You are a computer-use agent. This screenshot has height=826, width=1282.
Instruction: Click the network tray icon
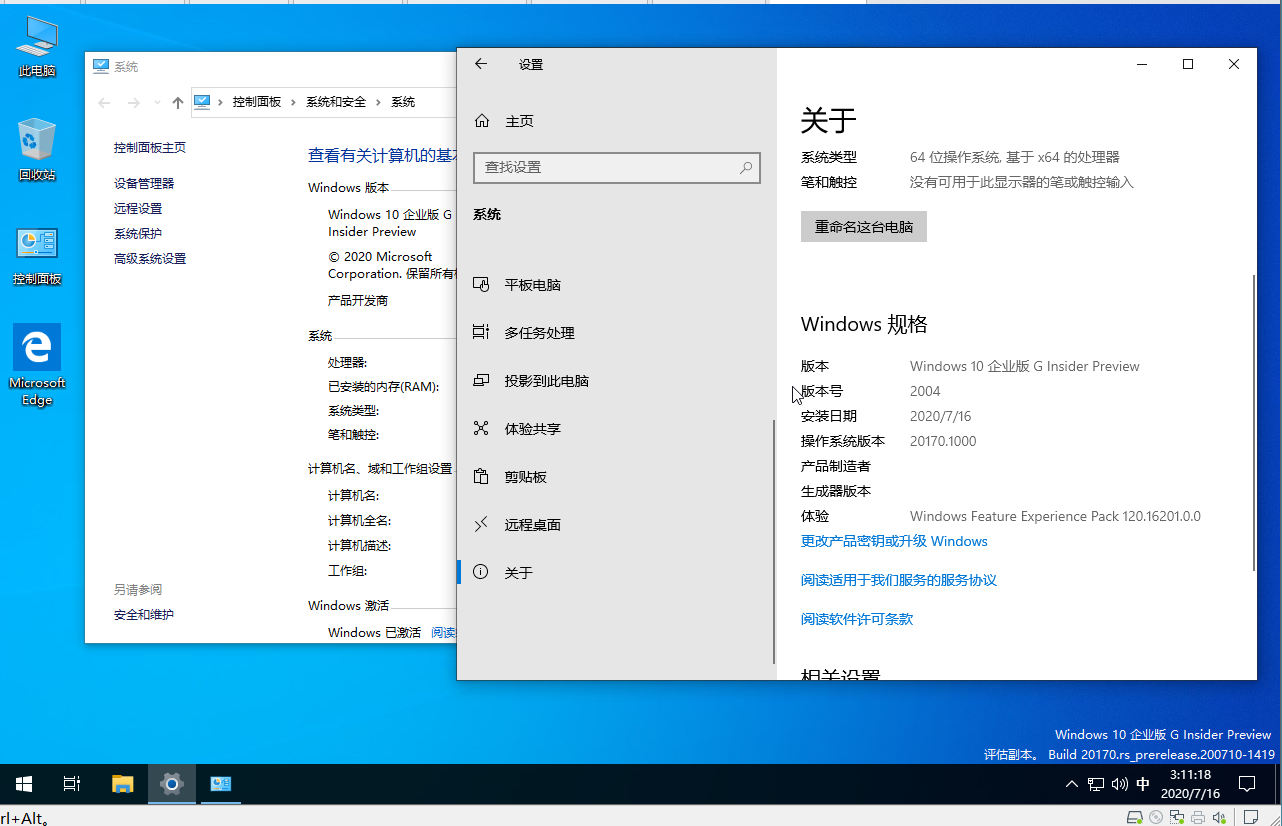(1096, 784)
